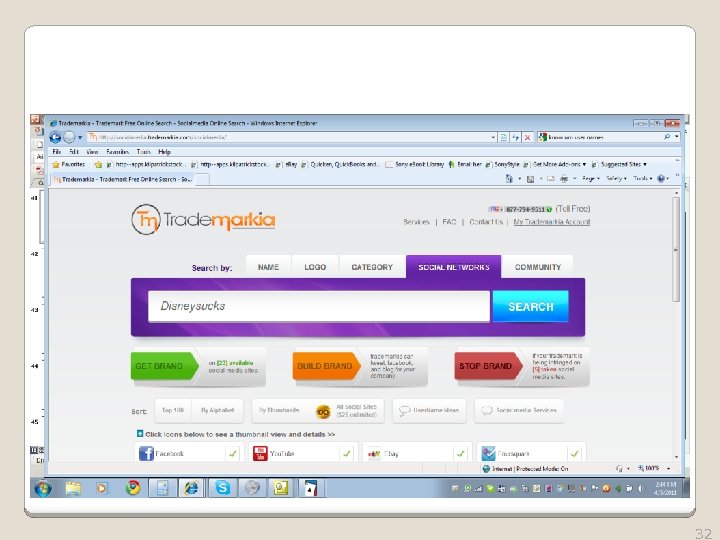
Task: Select the SOCIAL NETWORKS search tab
Action: pyautogui.click(x=454, y=267)
